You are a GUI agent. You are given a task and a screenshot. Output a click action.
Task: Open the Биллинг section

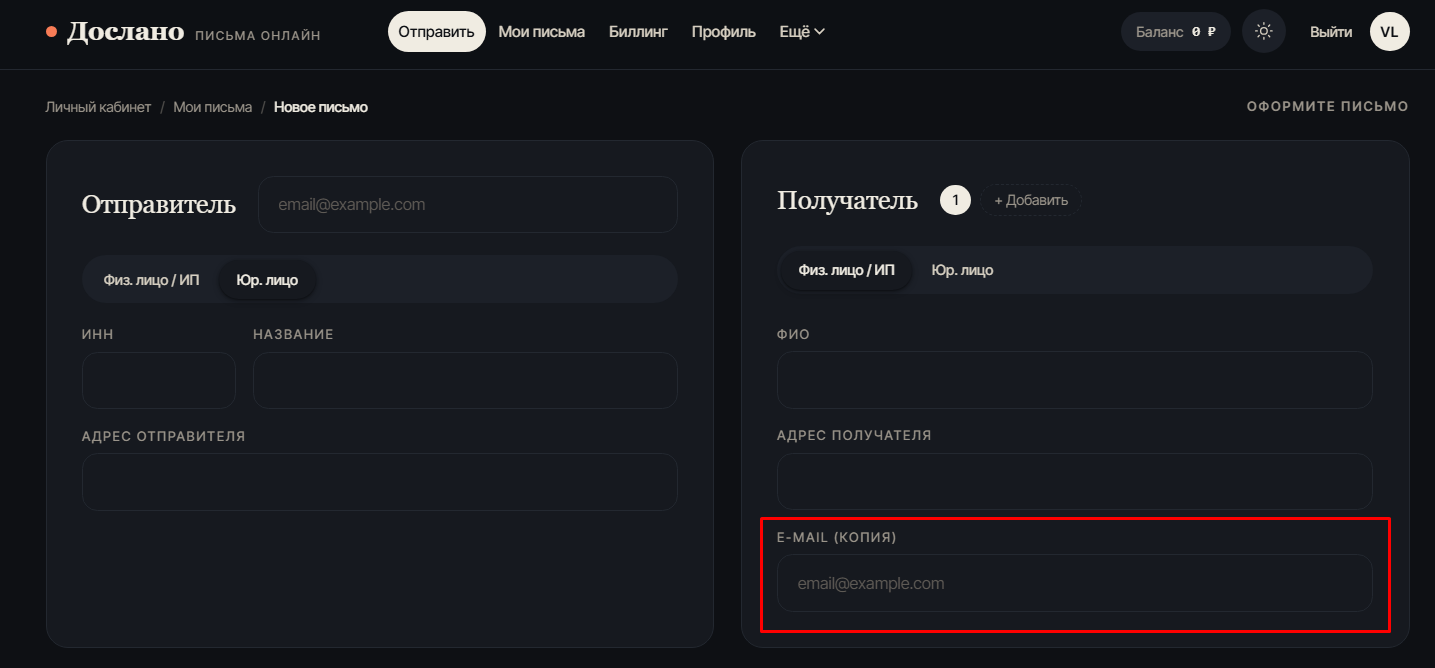tap(638, 32)
